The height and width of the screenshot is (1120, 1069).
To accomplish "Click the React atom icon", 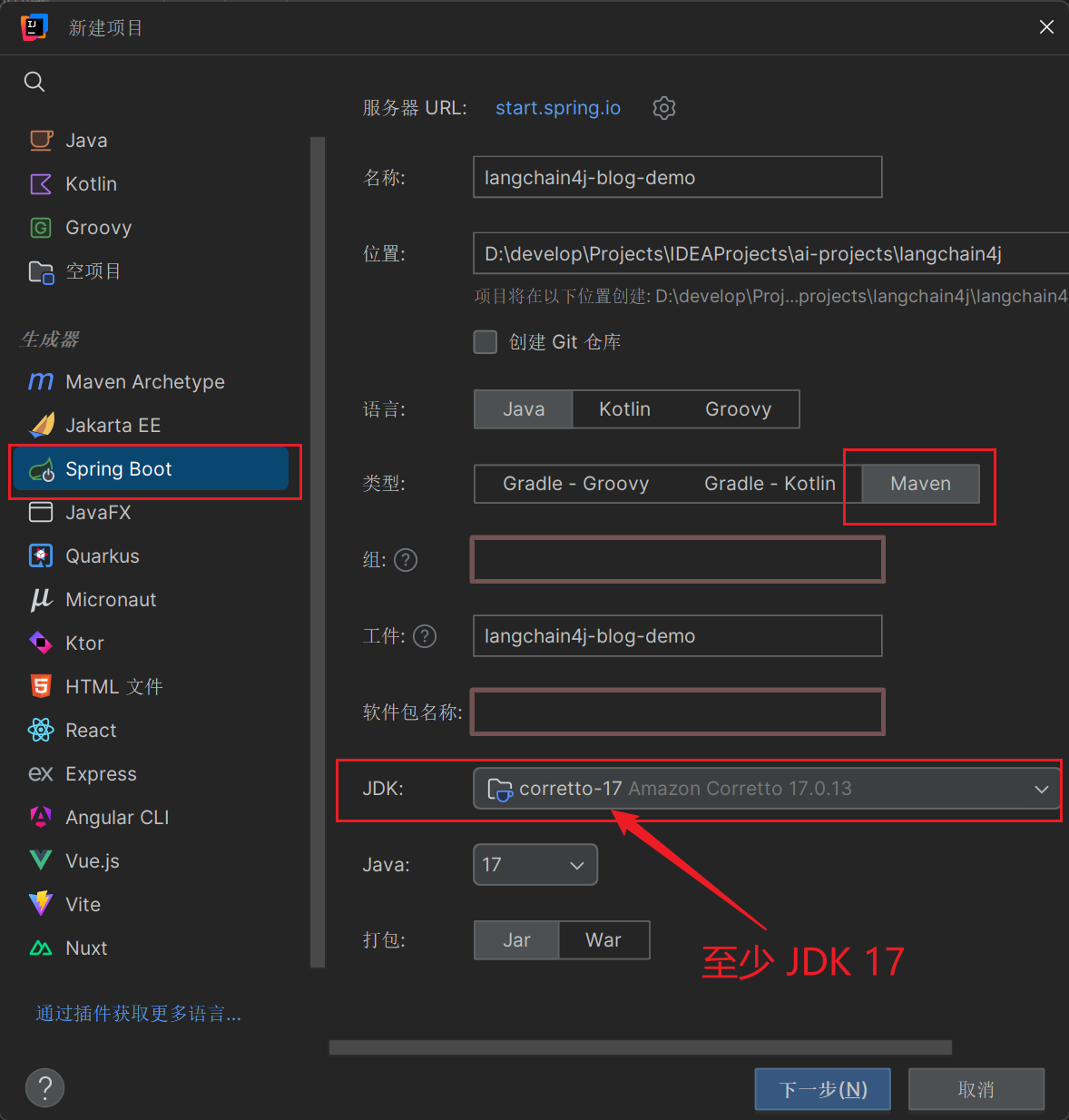I will click(41, 730).
